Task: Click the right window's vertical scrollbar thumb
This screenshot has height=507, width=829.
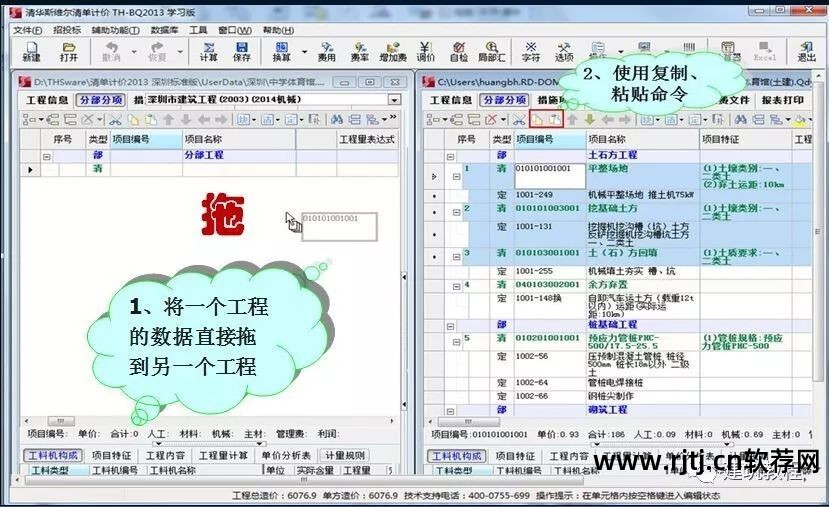Action: click(x=818, y=231)
